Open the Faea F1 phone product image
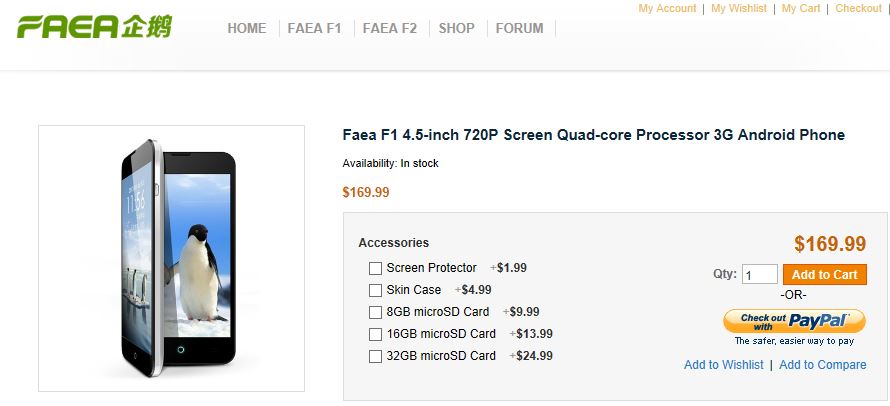Screen dimensions: 890x406 (x=171, y=257)
